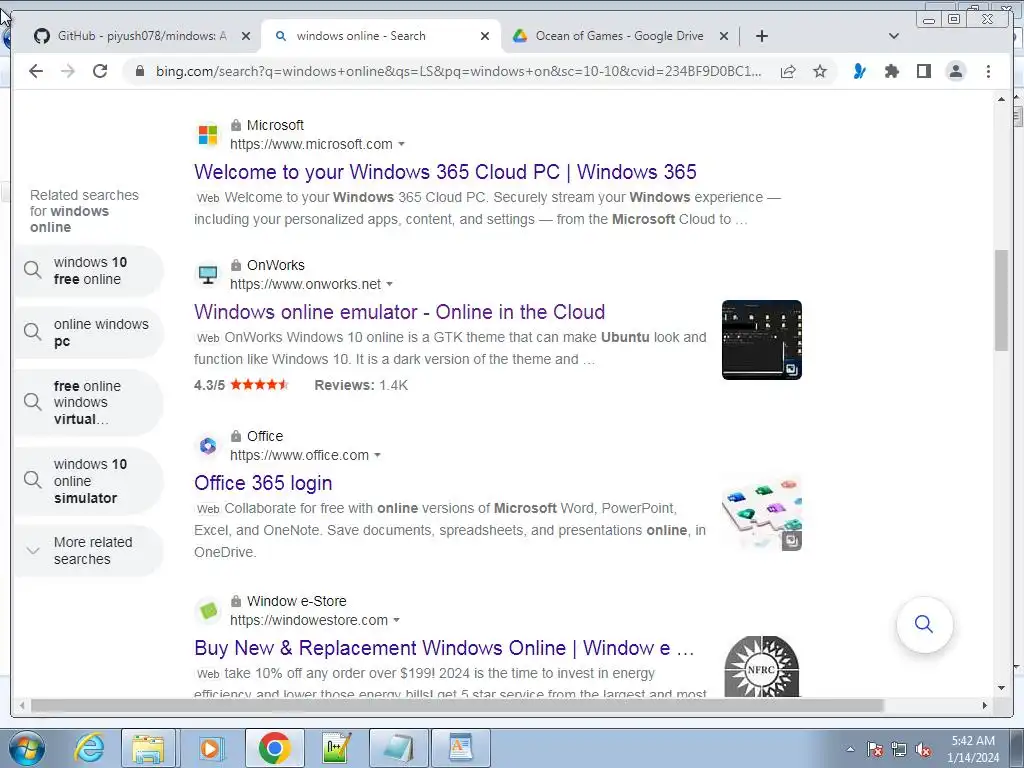This screenshot has width=1024, height=768.
Task: Click the Window e-Store green favicon
Action: 208,611
